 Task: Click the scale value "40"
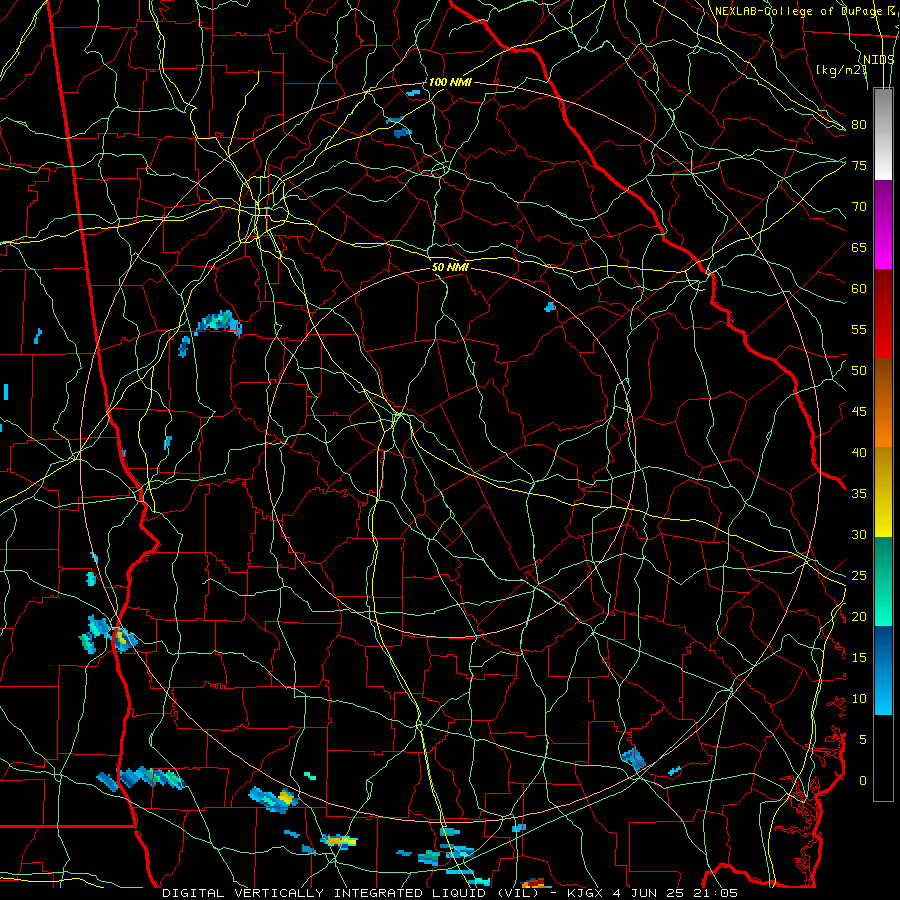tap(859, 452)
